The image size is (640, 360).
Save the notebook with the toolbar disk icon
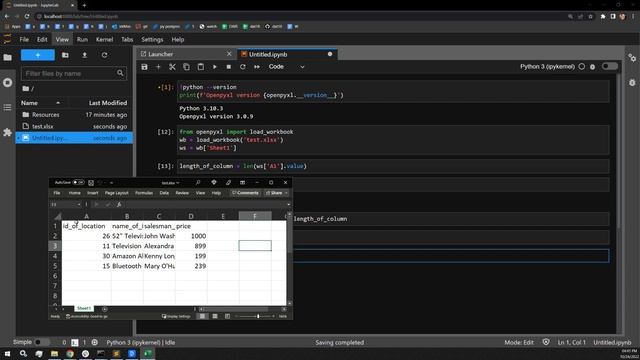click(144, 67)
